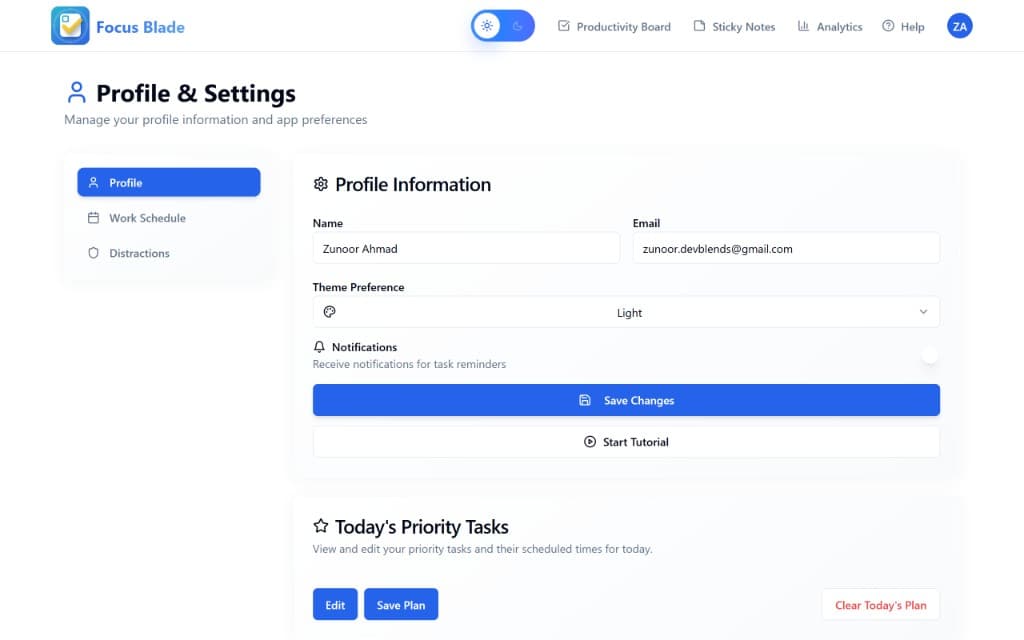Click 'Receive notifications for task reminders' text

pyautogui.click(x=409, y=364)
